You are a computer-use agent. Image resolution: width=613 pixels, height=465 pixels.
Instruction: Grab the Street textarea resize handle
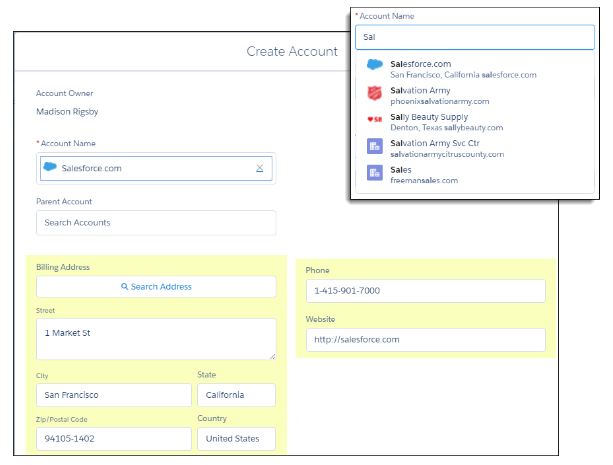(272, 356)
